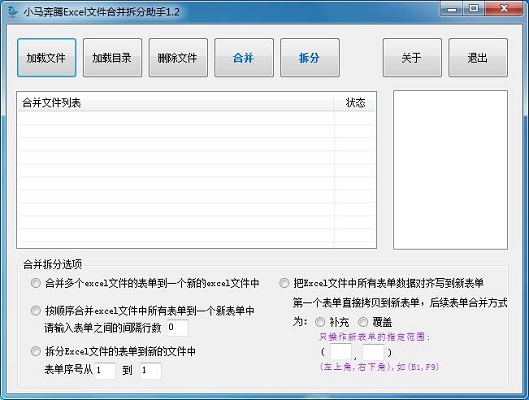Image resolution: width=529 pixels, height=400 pixels.
Task: Click the 合并文件列表 column header
Action: coord(175,103)
